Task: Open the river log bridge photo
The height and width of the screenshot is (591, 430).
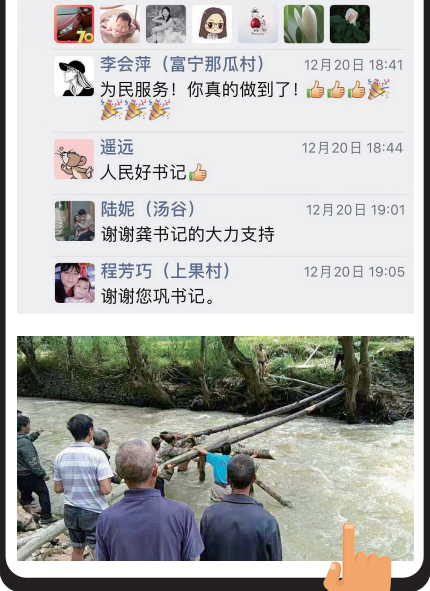Action: coord(216,448)
